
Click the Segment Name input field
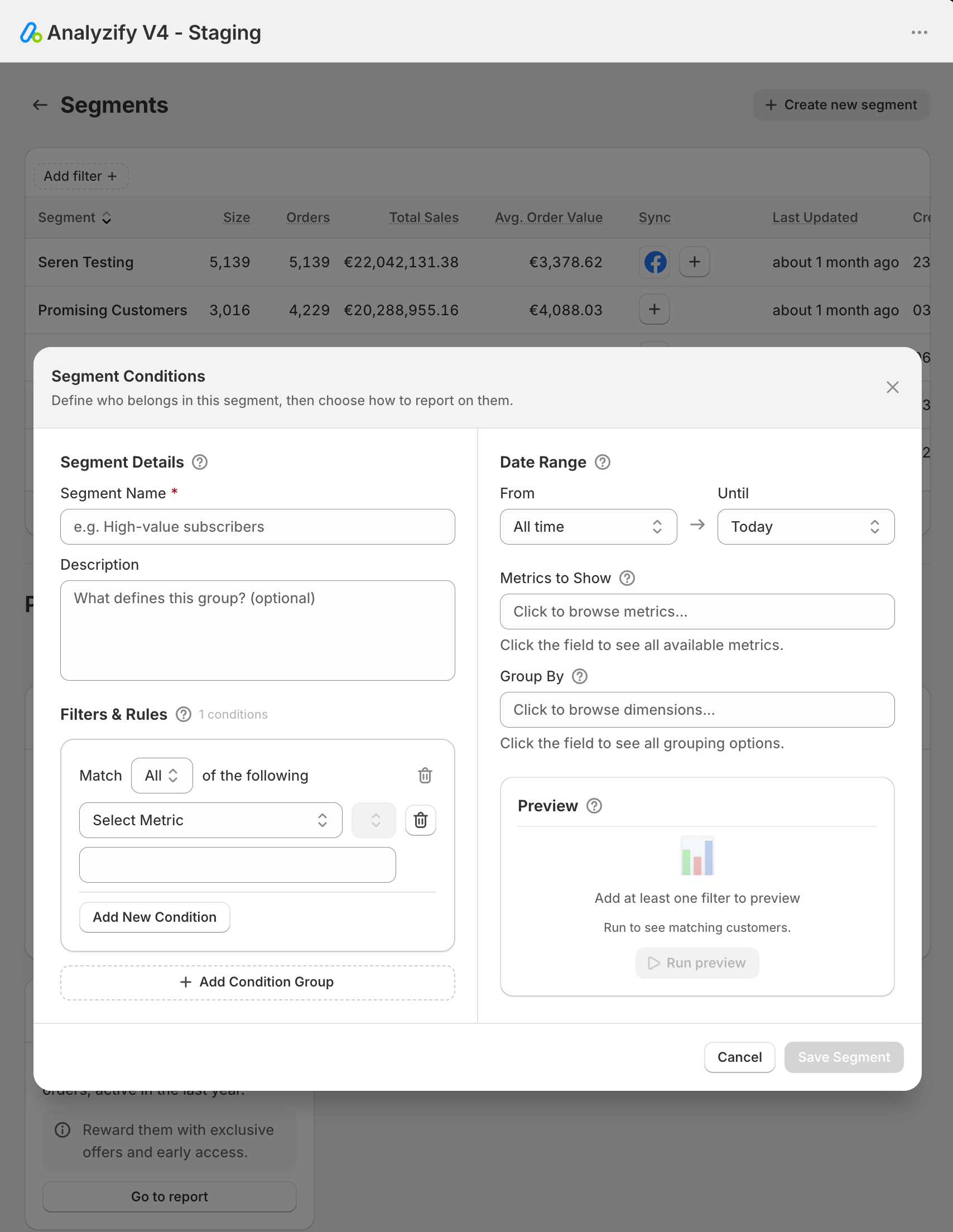pos(257,527)
